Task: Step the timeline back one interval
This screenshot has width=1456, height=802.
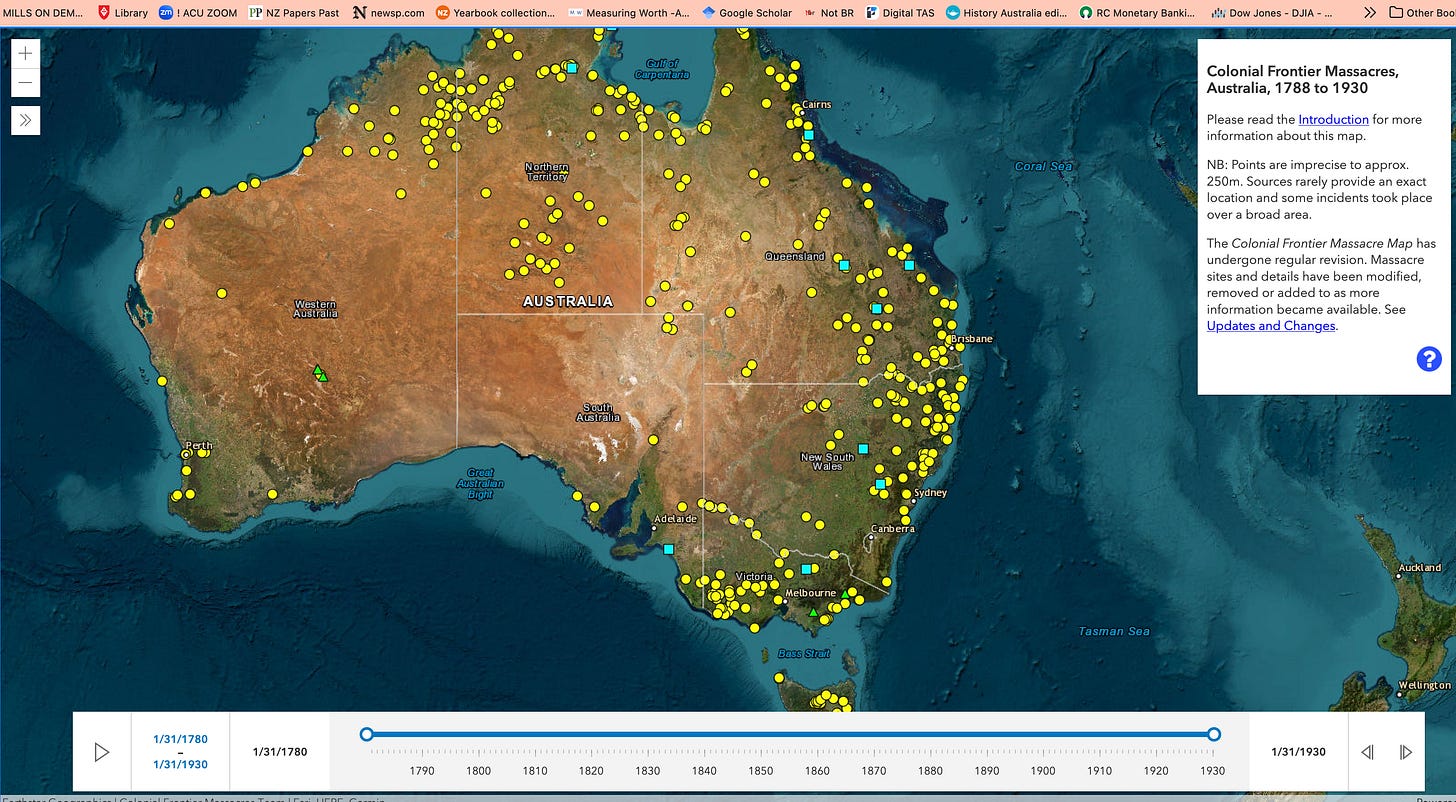Action: click(x=1367, y=751)
